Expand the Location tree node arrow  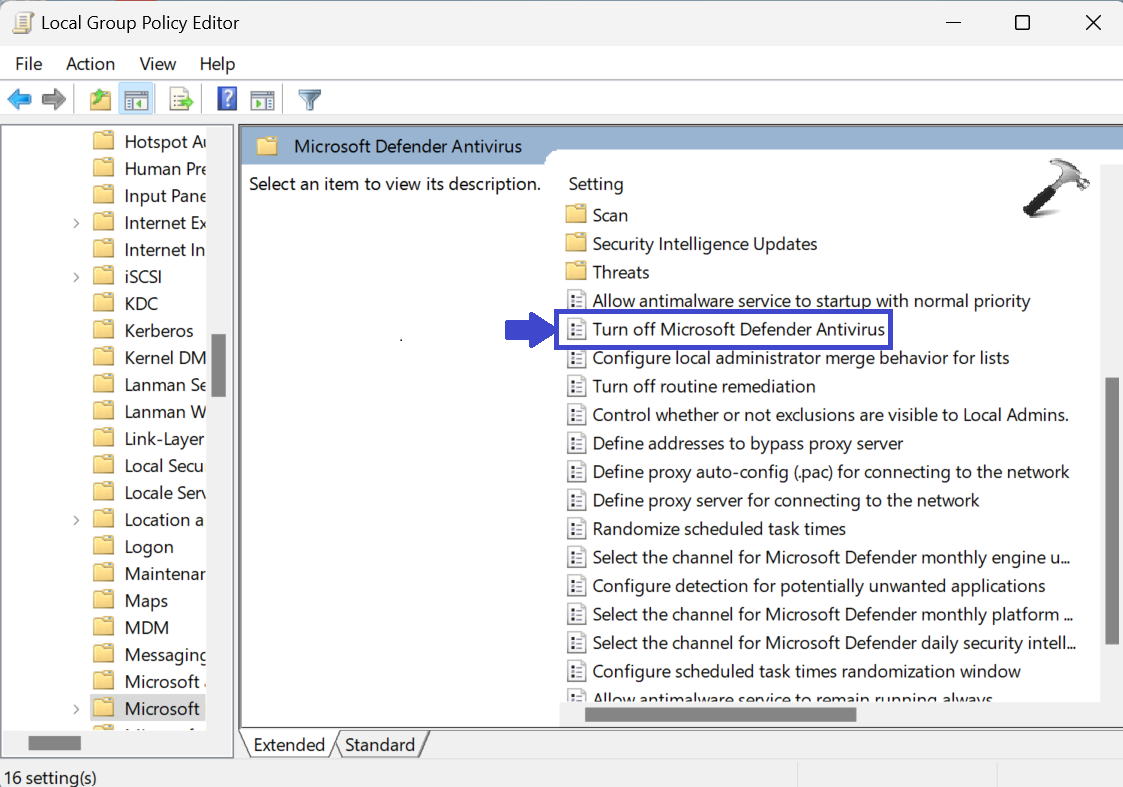coord(76,520)
